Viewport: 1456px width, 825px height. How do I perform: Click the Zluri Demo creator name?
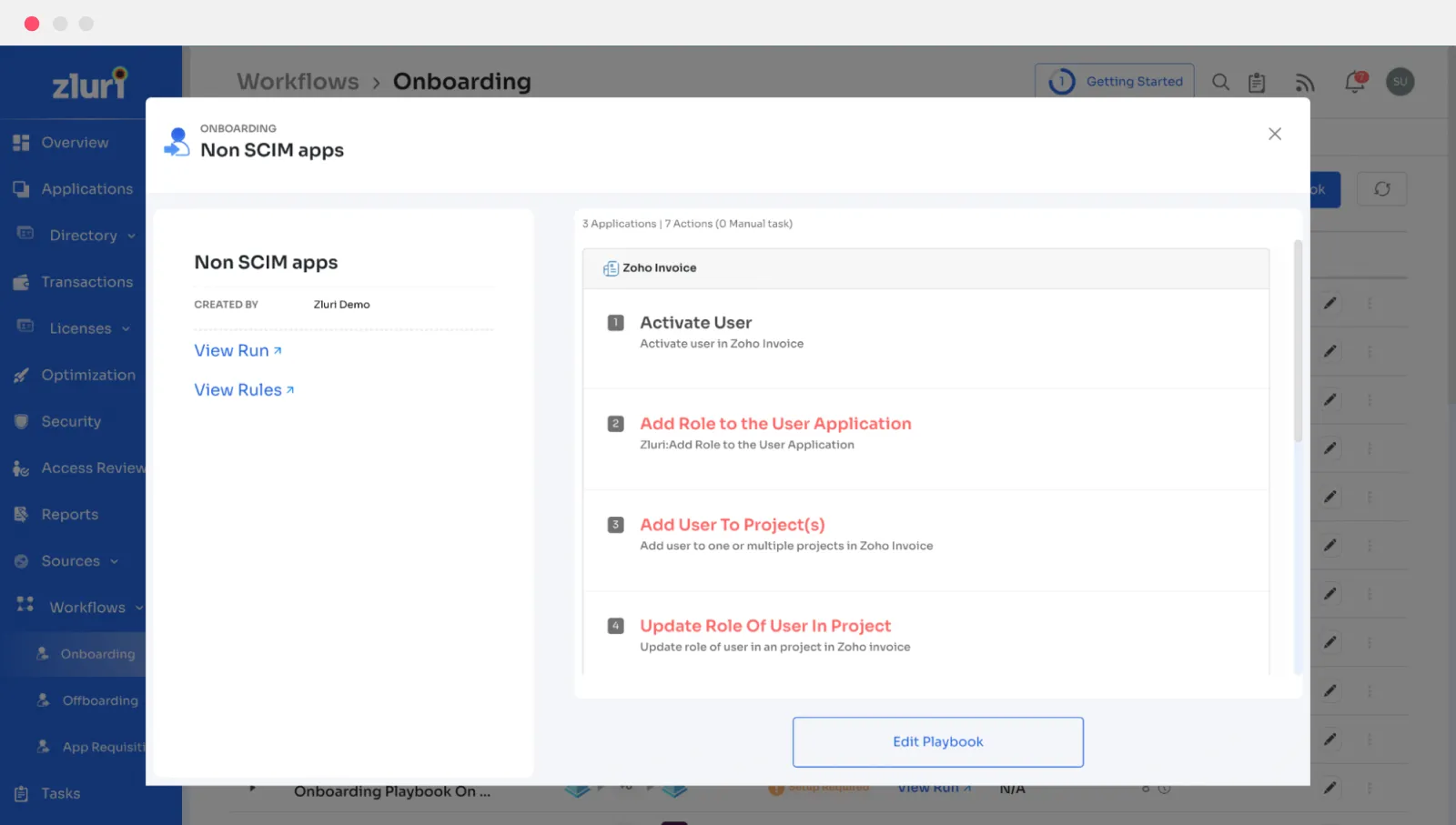(341, 305)
